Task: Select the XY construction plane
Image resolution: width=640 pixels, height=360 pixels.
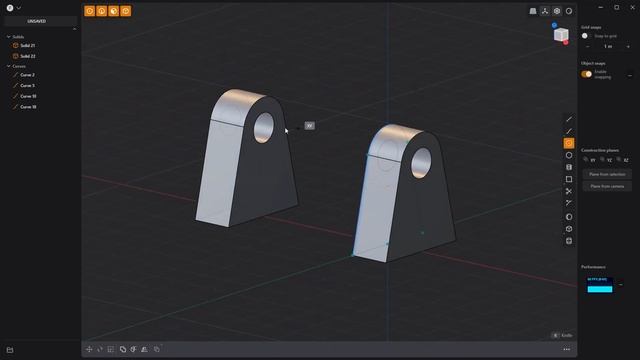Action: pyautogui.click(x=589, y=160)
